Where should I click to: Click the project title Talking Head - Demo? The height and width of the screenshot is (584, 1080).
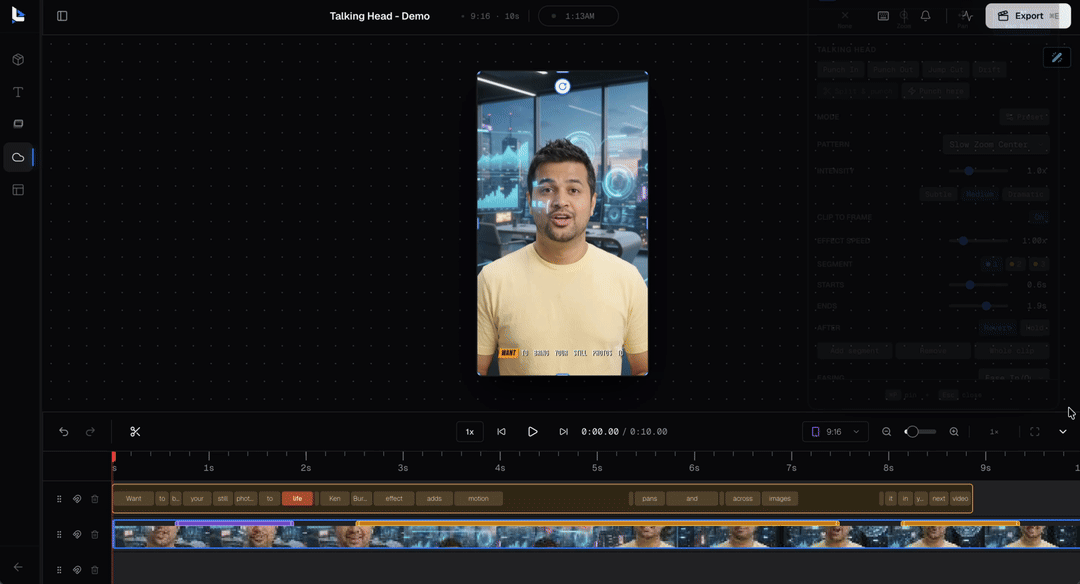(380, 16)
